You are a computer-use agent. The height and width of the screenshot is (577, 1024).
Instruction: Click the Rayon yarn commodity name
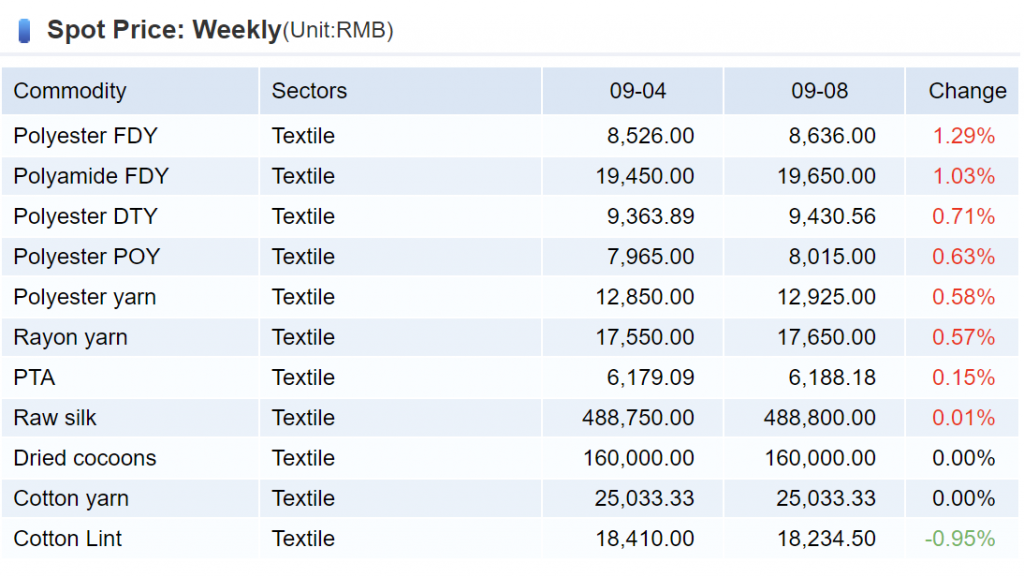(x=70, y=337)
